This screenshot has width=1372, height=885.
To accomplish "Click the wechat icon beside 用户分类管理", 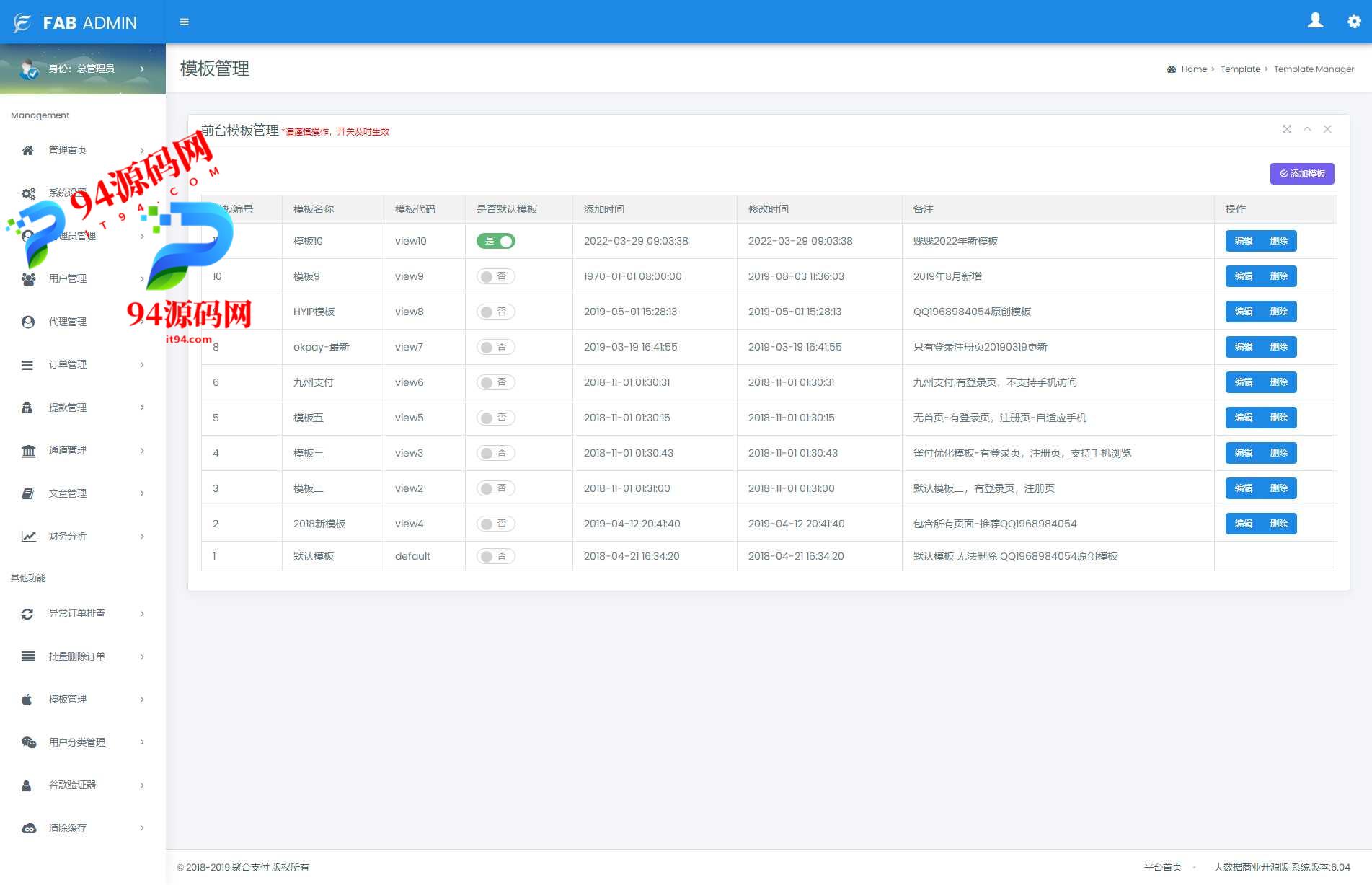I will pyautogui.click(x=29, y=742).
